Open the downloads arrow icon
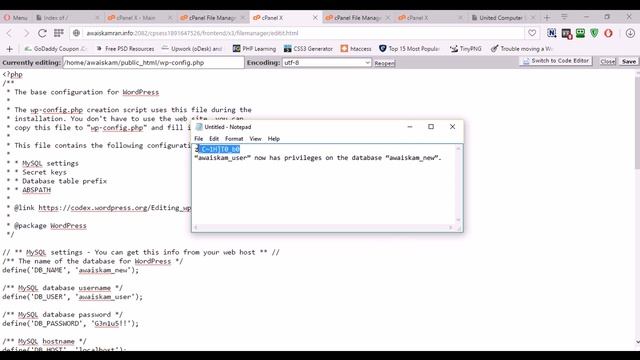Image resolution: width=640 pixels, height=360 pixels. [x=630, y=33]
